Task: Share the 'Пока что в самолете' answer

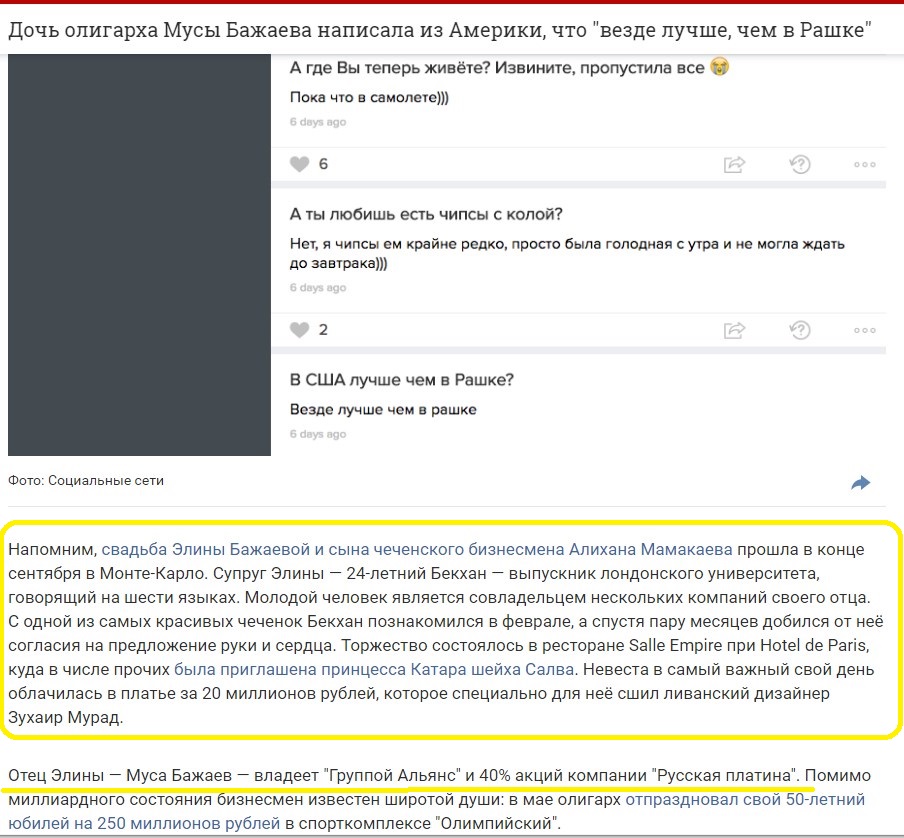Action: [734, 164]
